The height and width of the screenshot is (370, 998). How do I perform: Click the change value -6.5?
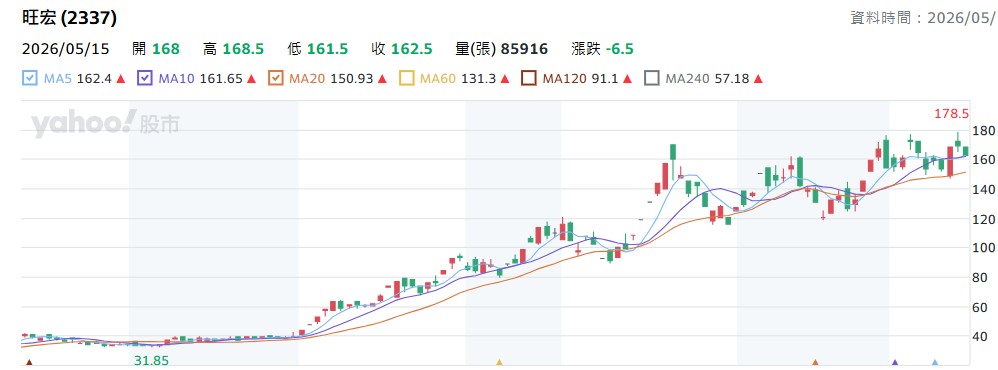(620, 49)
